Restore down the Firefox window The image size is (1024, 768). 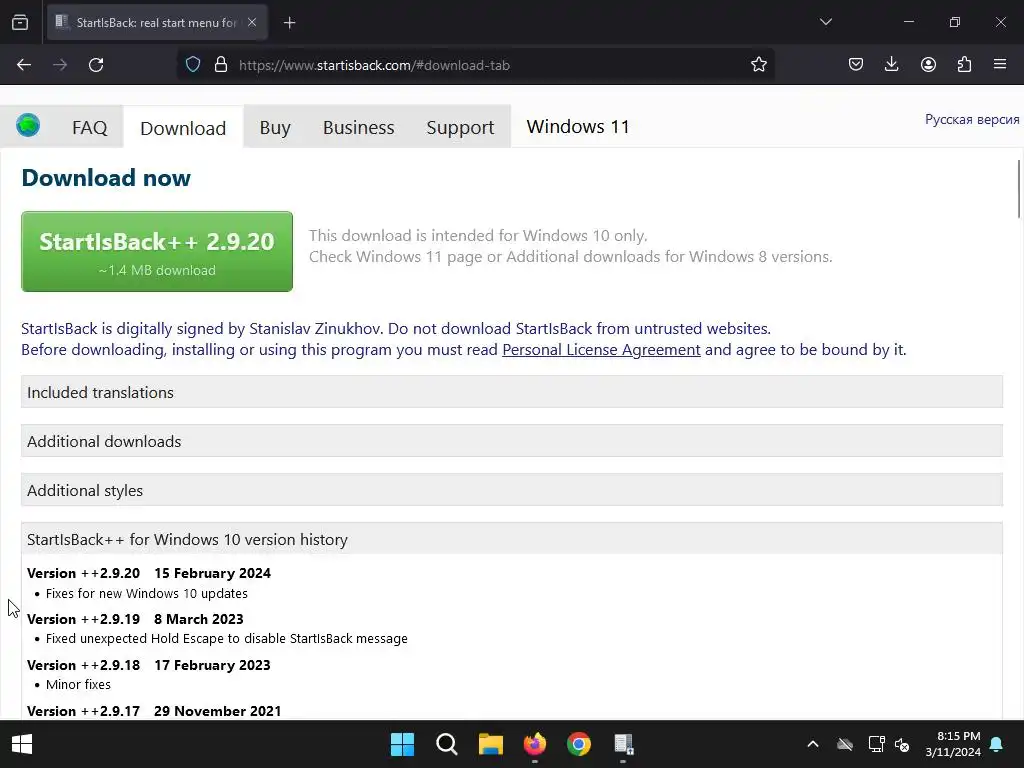(x=955, y=22)
